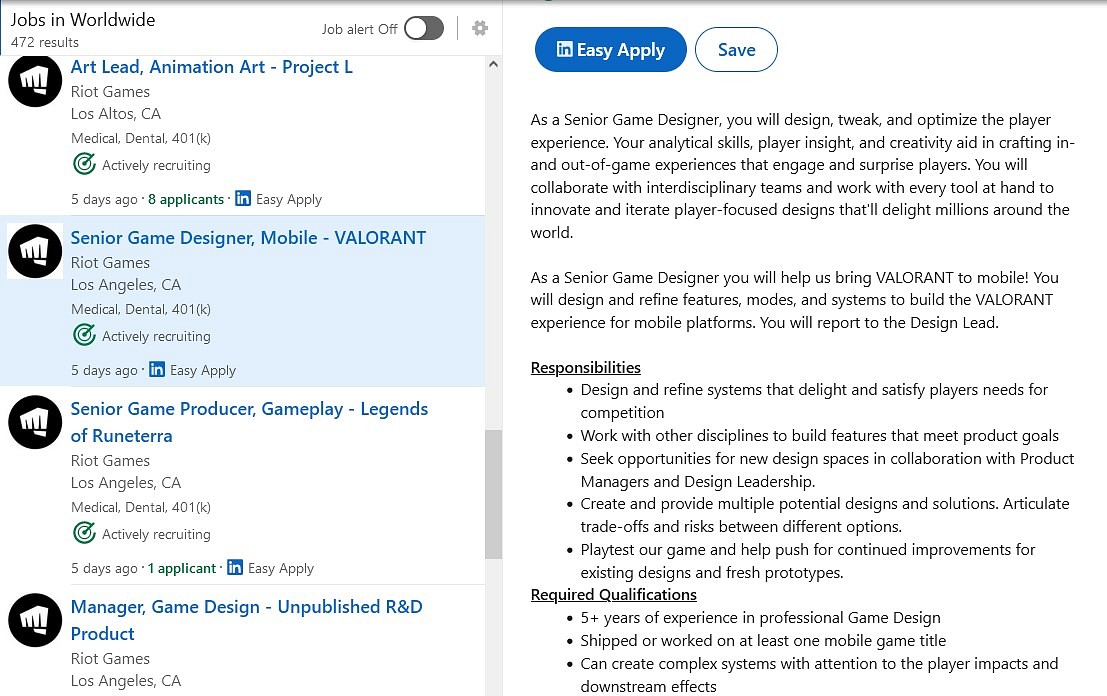This screenshot has width=1107, height=696.
Task: Click Medical, Dental, 401(k) under Art Lead job
Action: pyautogui.click(x=140, y=138)
